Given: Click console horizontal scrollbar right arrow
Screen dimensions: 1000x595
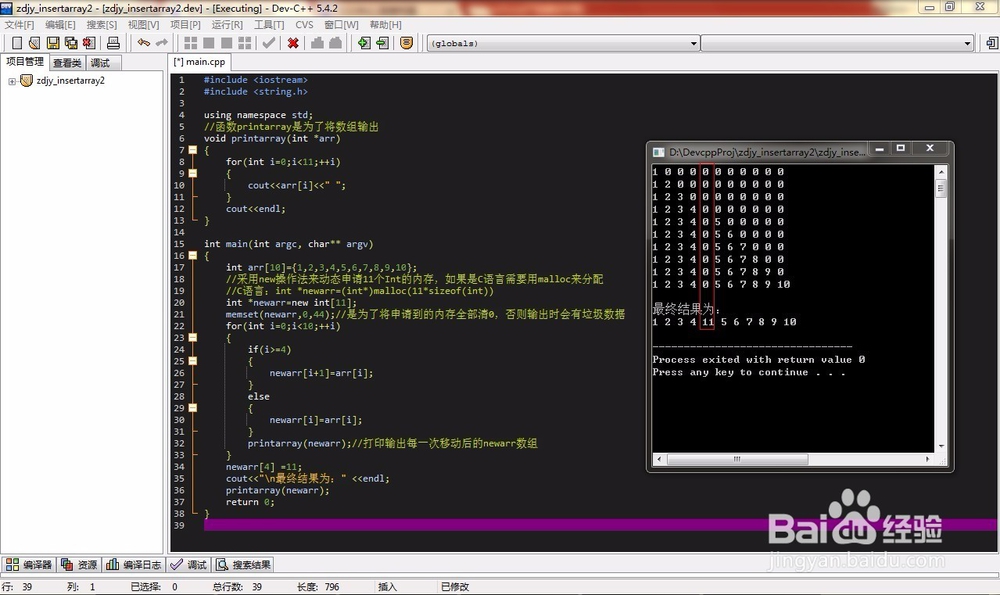Looking at the screenshot, I should coord(928,459).
